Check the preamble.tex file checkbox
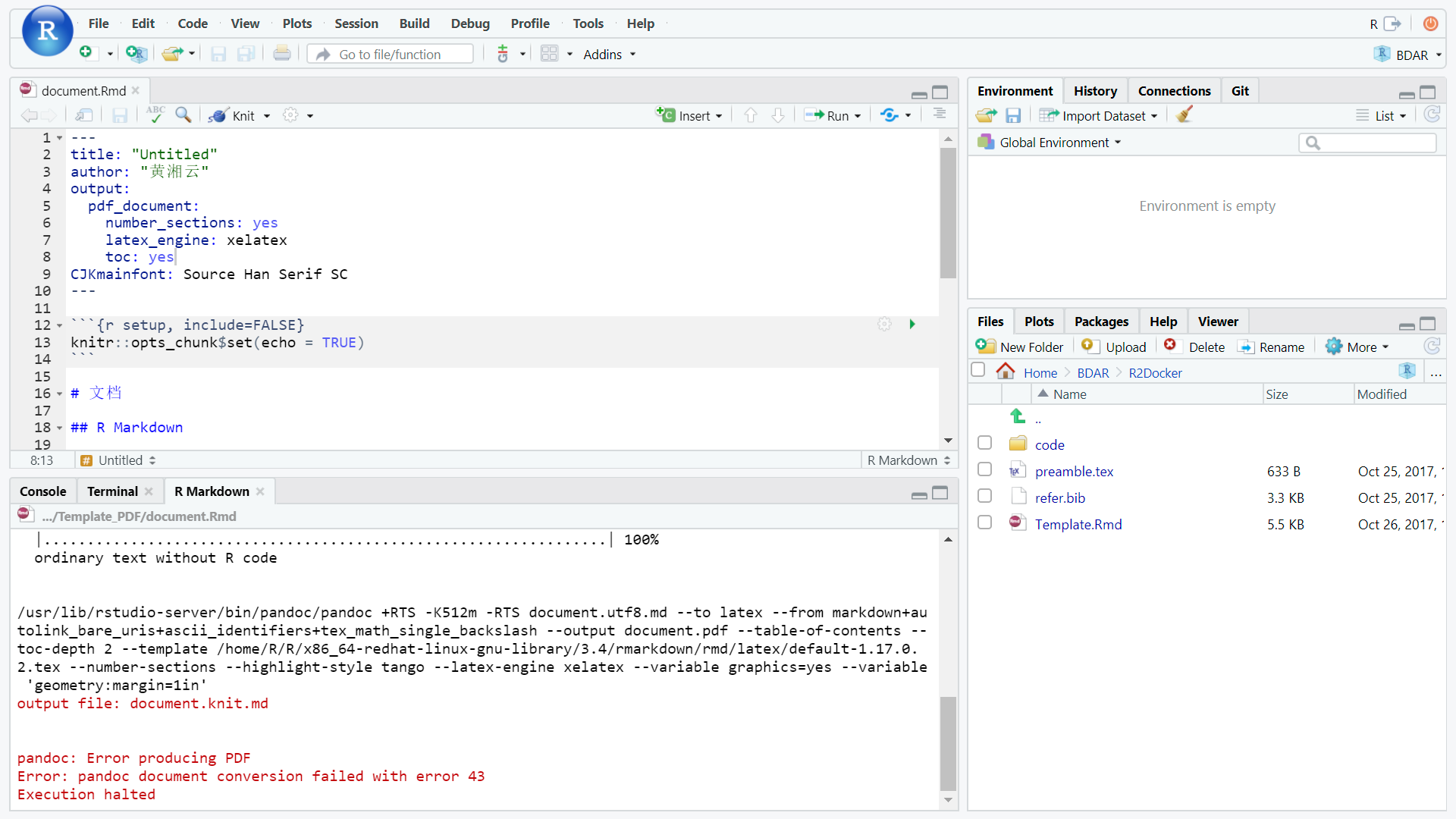The image size is (1456, 819). 984,470
